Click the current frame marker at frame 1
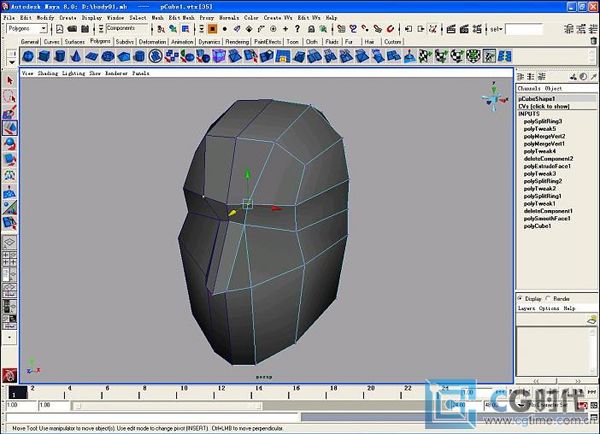This screenshot has height=434, width=600. [x=16, y=393]
